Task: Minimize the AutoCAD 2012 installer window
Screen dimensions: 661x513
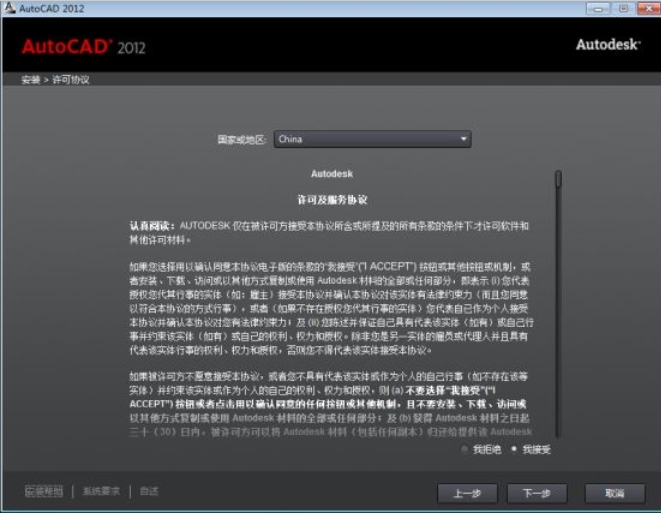Action: [x=598, y=8]
